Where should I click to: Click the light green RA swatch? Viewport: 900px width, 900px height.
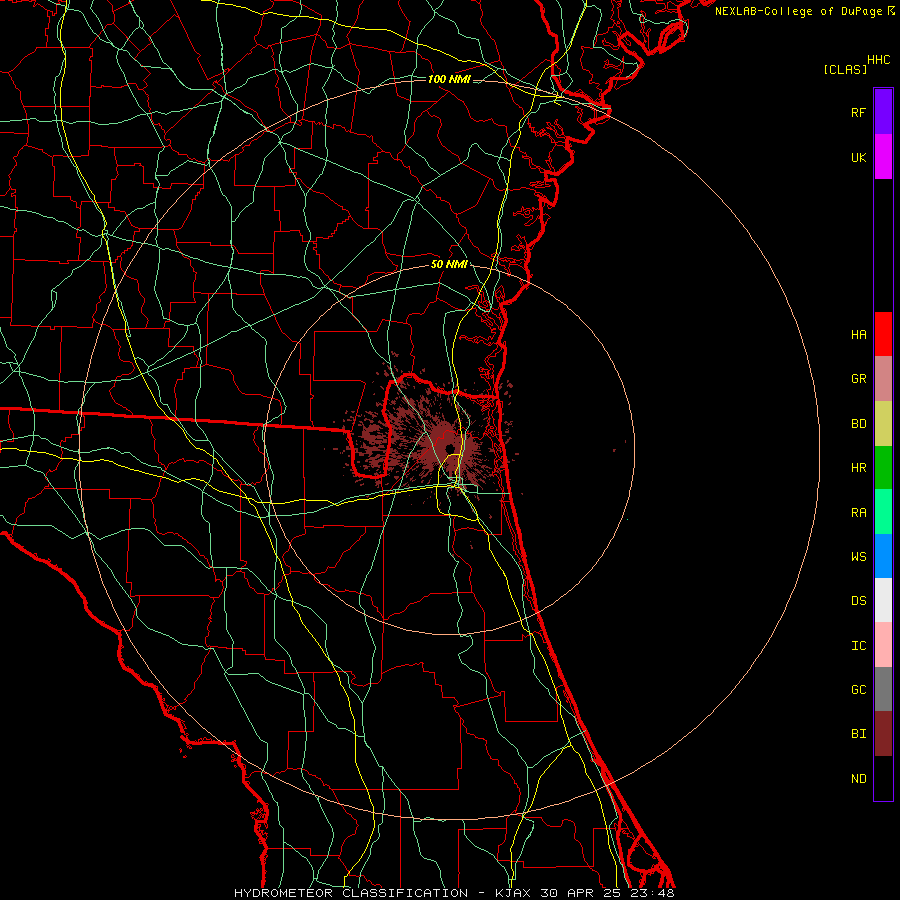pyautogui.click(x=883, y=512)
